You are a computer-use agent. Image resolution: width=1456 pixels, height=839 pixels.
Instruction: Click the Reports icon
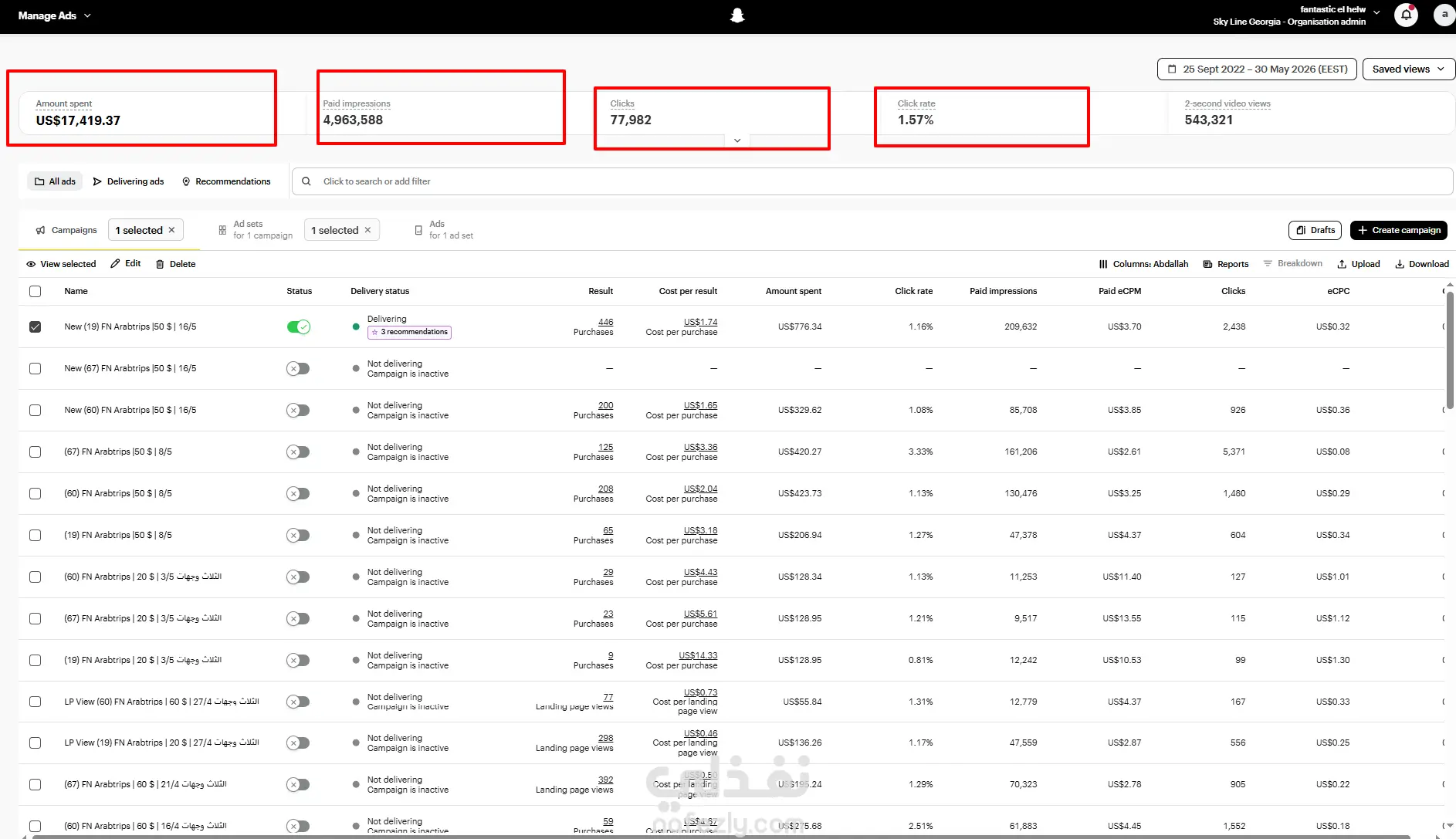tap(1207, 264)
